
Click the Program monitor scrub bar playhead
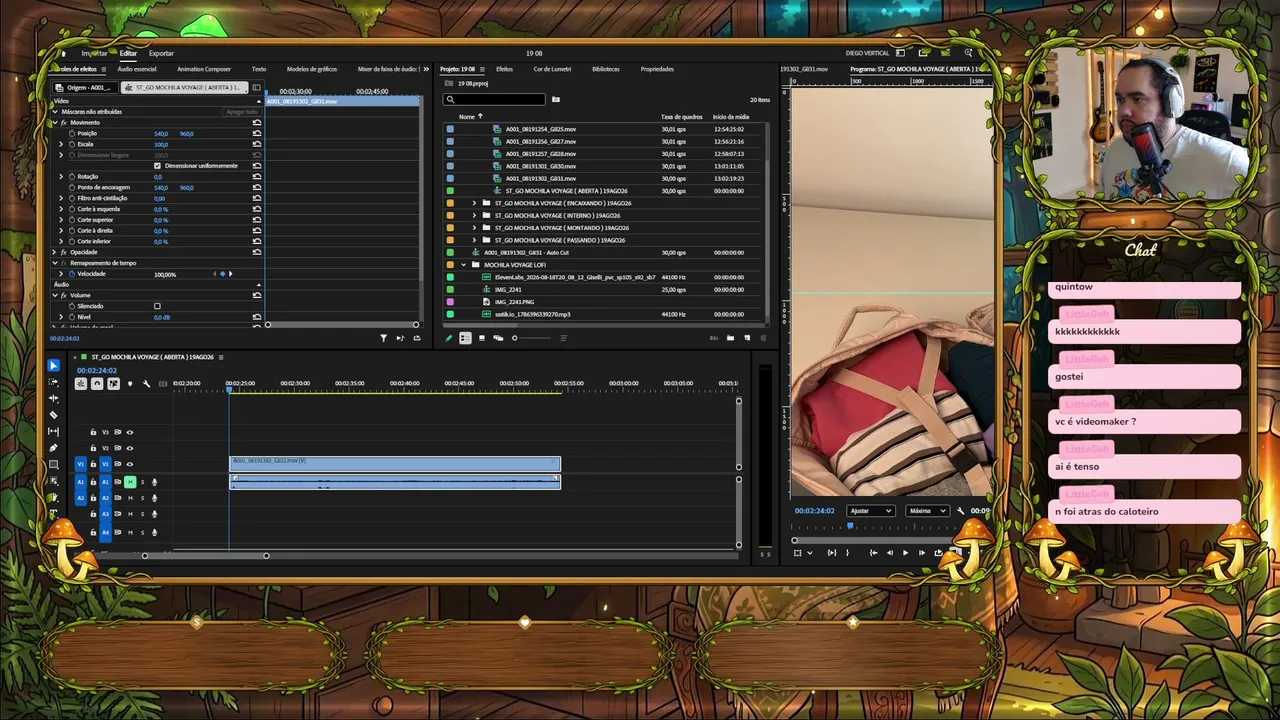pyautogui.click(x=851, y=525)
